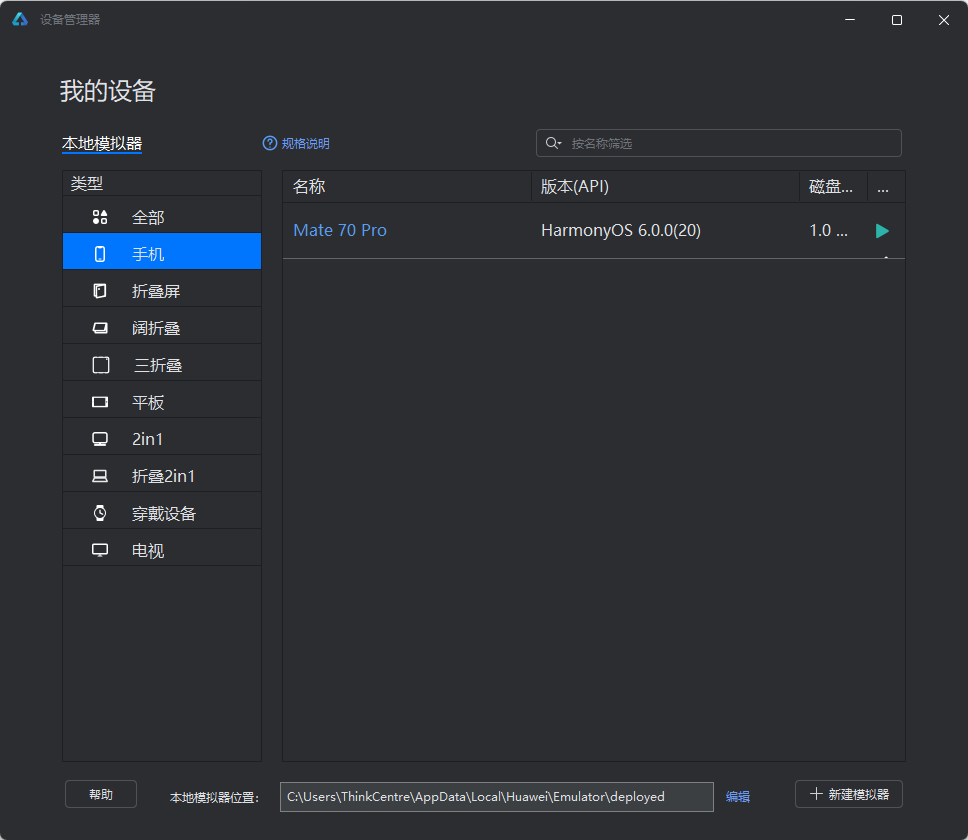Click the 磁盘... column header

pyautogui.click(x=833, y=186)
